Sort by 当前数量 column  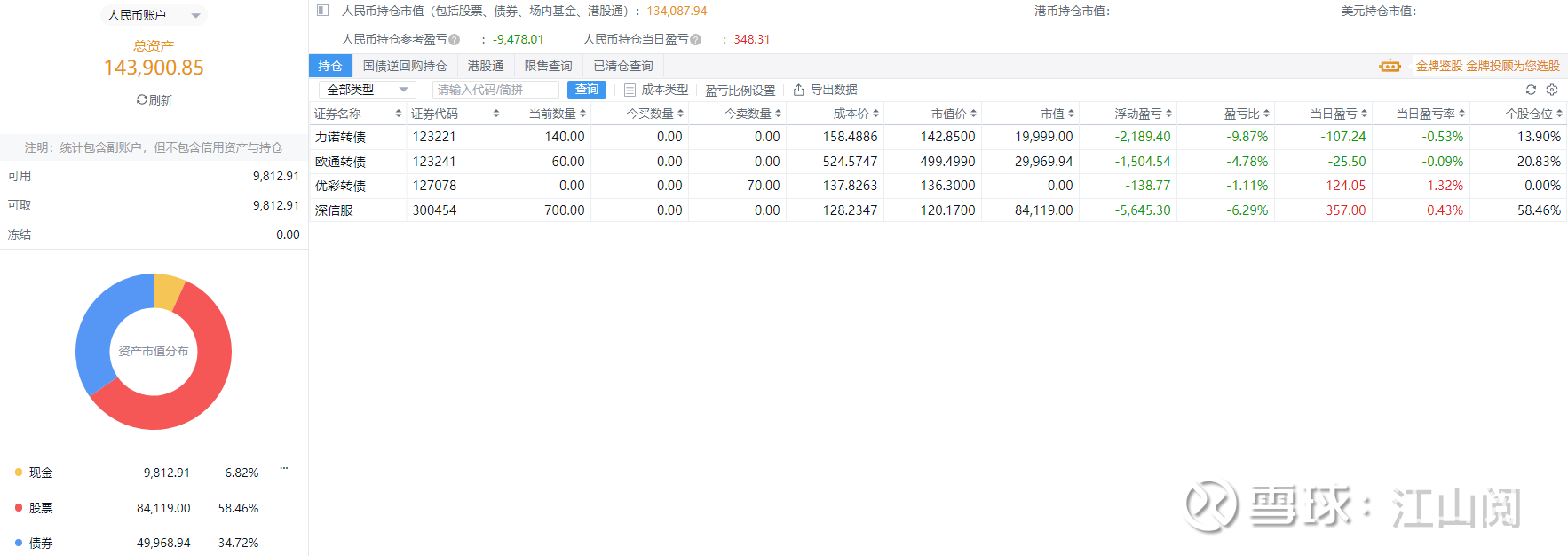(582, 114)
